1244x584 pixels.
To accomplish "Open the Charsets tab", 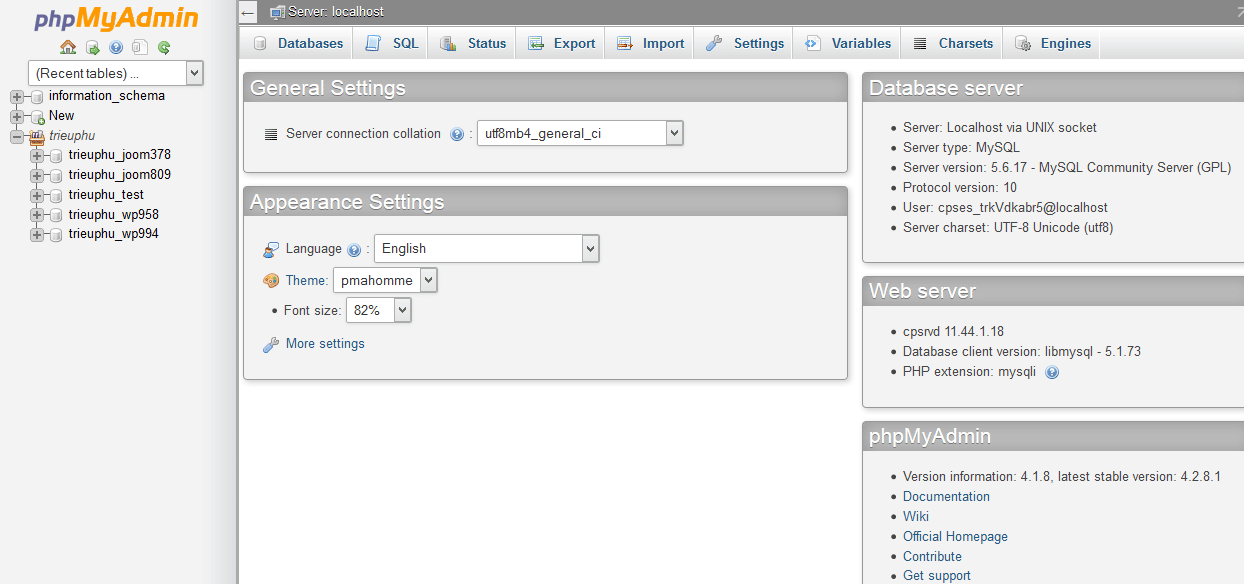I will (x=953, y=43).
